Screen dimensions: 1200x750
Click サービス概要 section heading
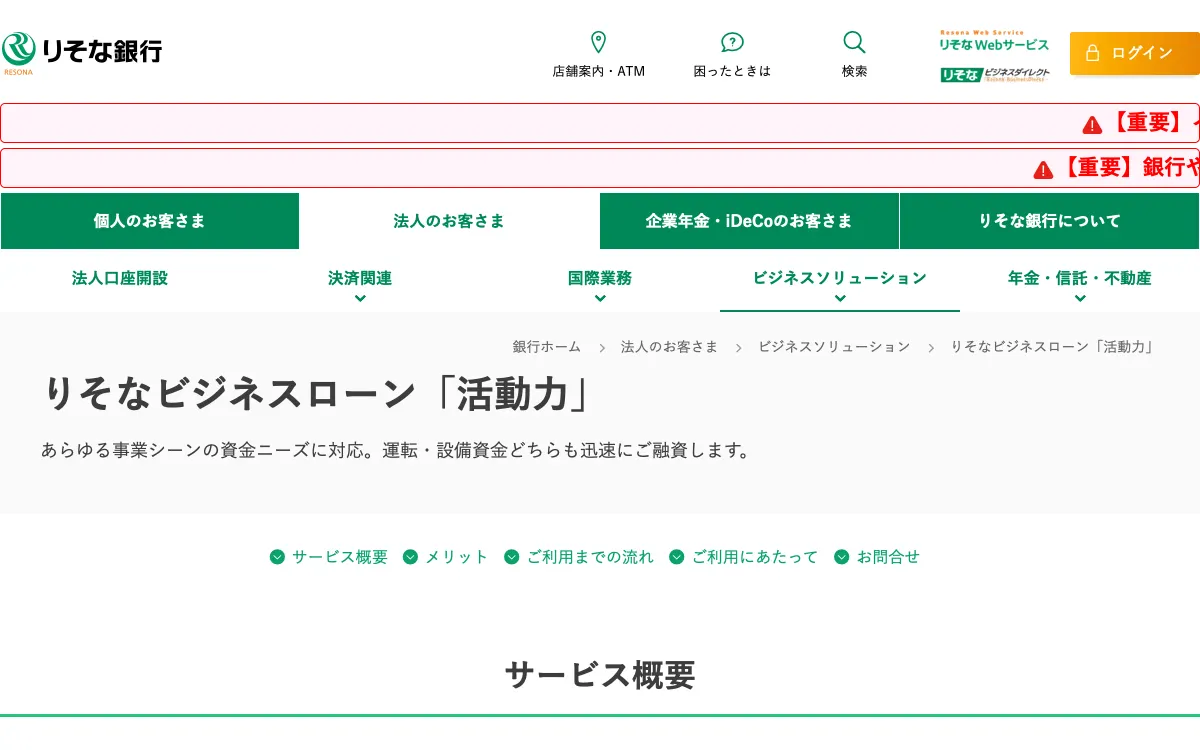click(600, 675)
